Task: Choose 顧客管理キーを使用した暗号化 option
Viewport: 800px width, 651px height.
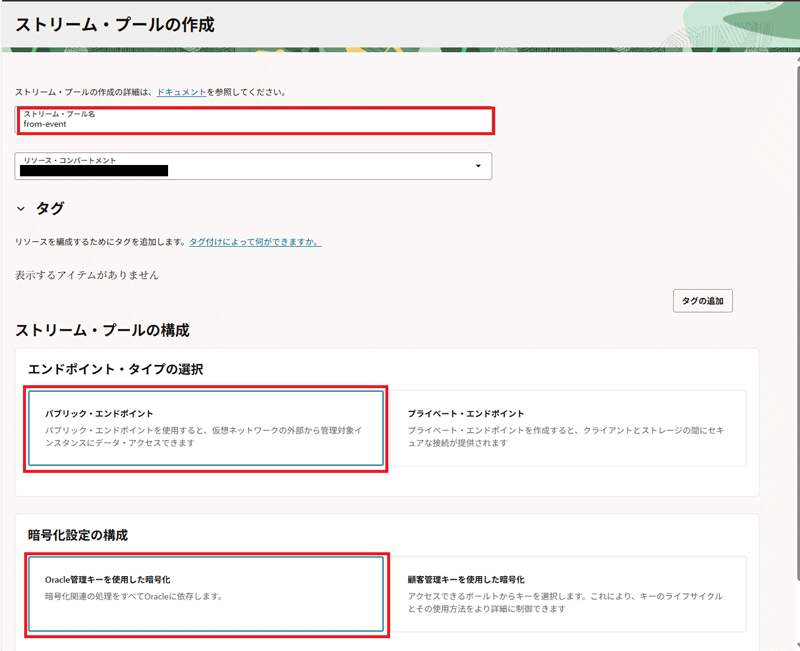Action: [x=567, y=595]
